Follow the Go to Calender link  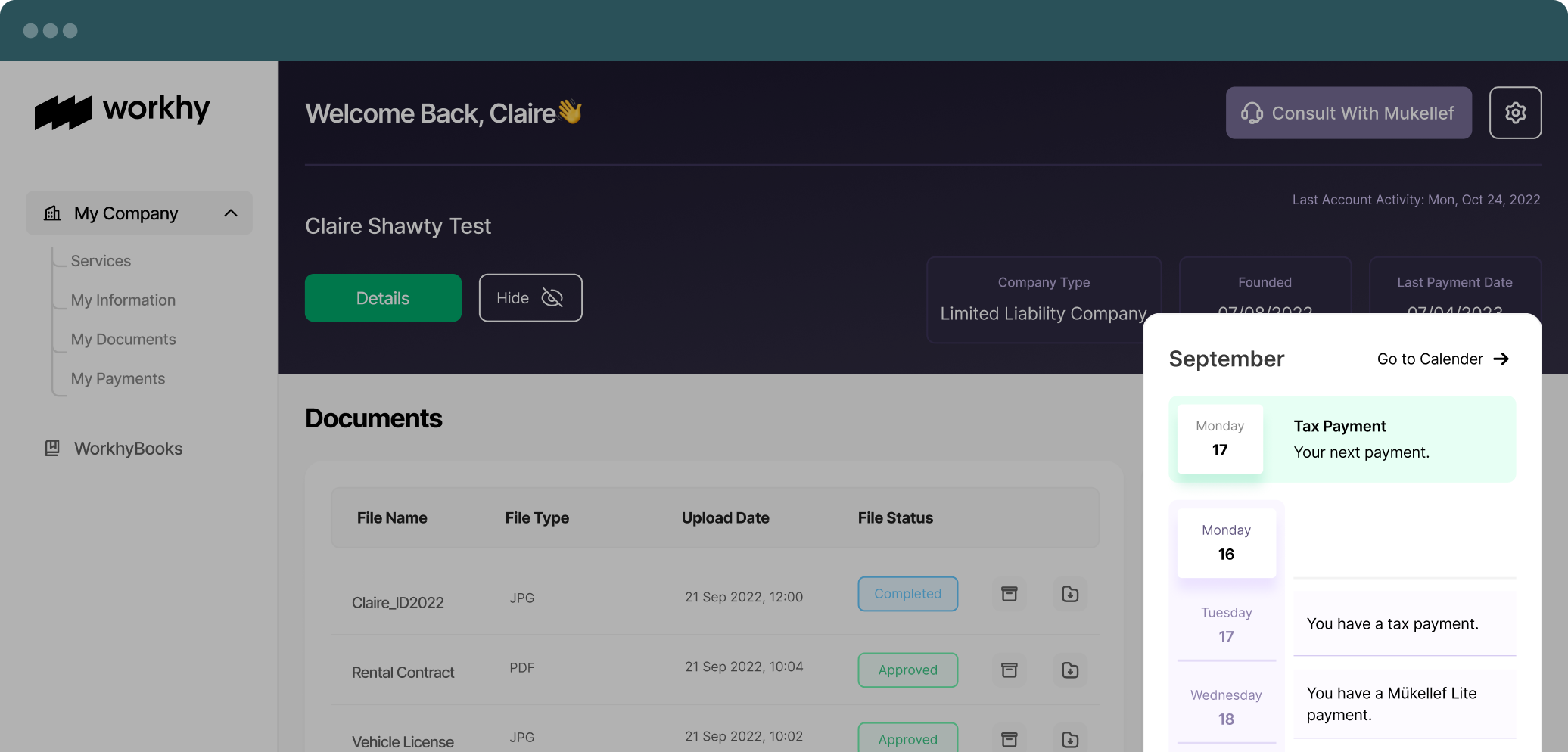tap(1442, 359)
